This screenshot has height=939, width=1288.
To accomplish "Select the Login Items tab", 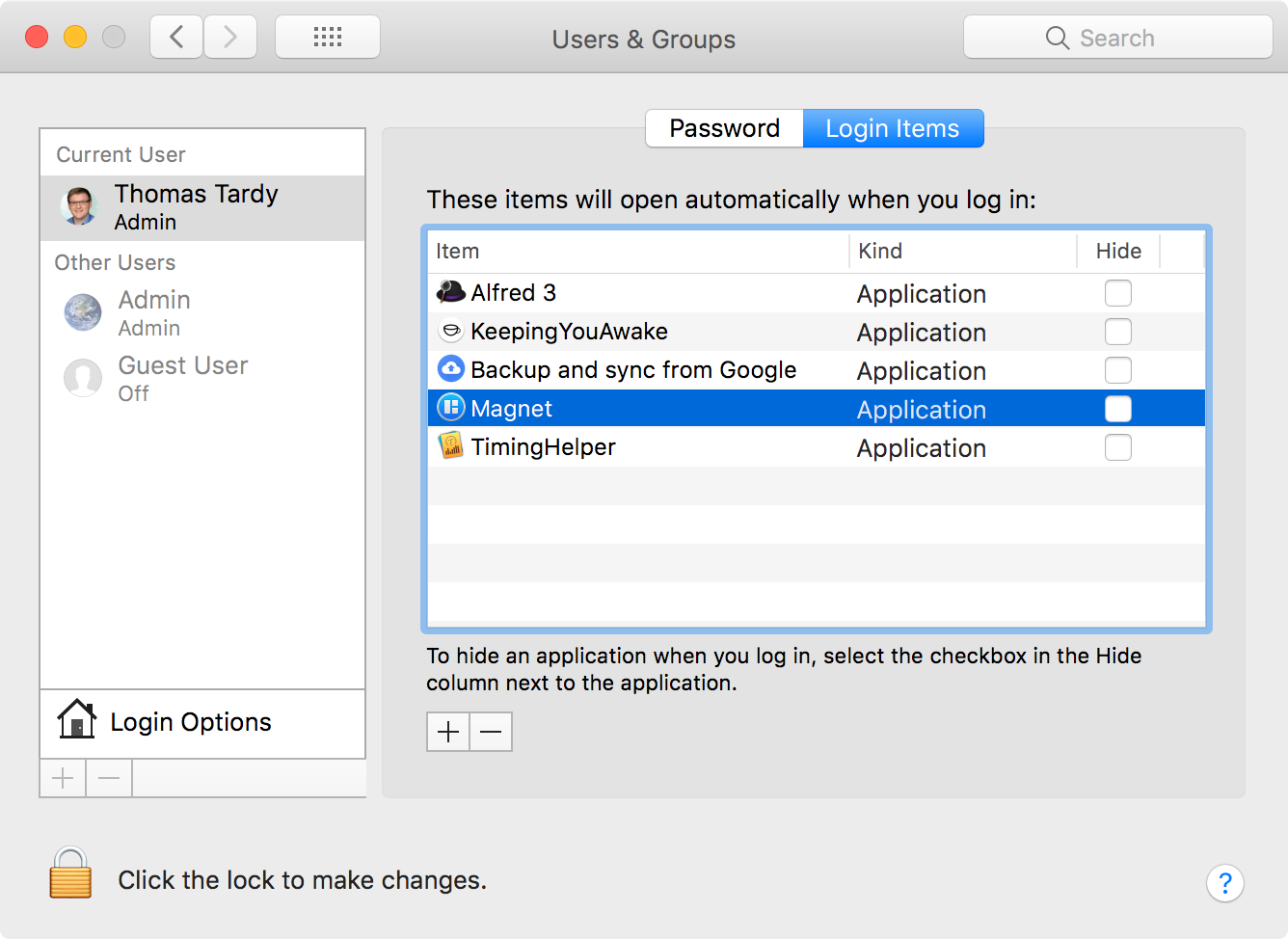I will tap(893, 128).
